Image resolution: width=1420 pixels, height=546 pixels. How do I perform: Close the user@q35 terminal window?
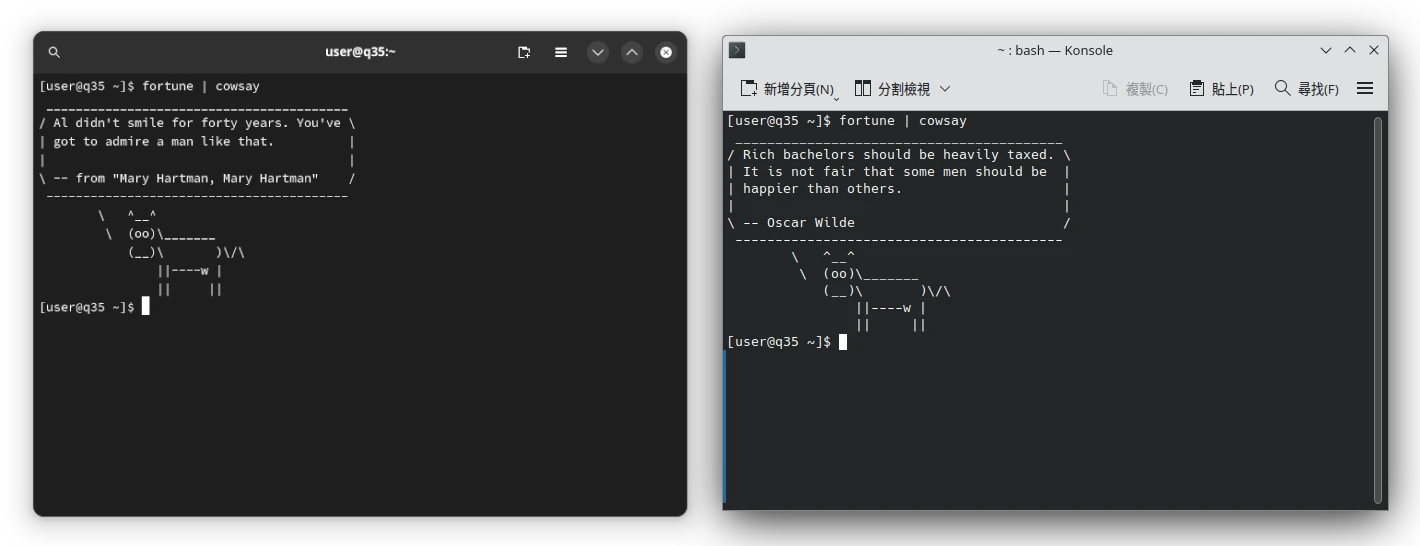pyautogui.click(x=666, y=52)
